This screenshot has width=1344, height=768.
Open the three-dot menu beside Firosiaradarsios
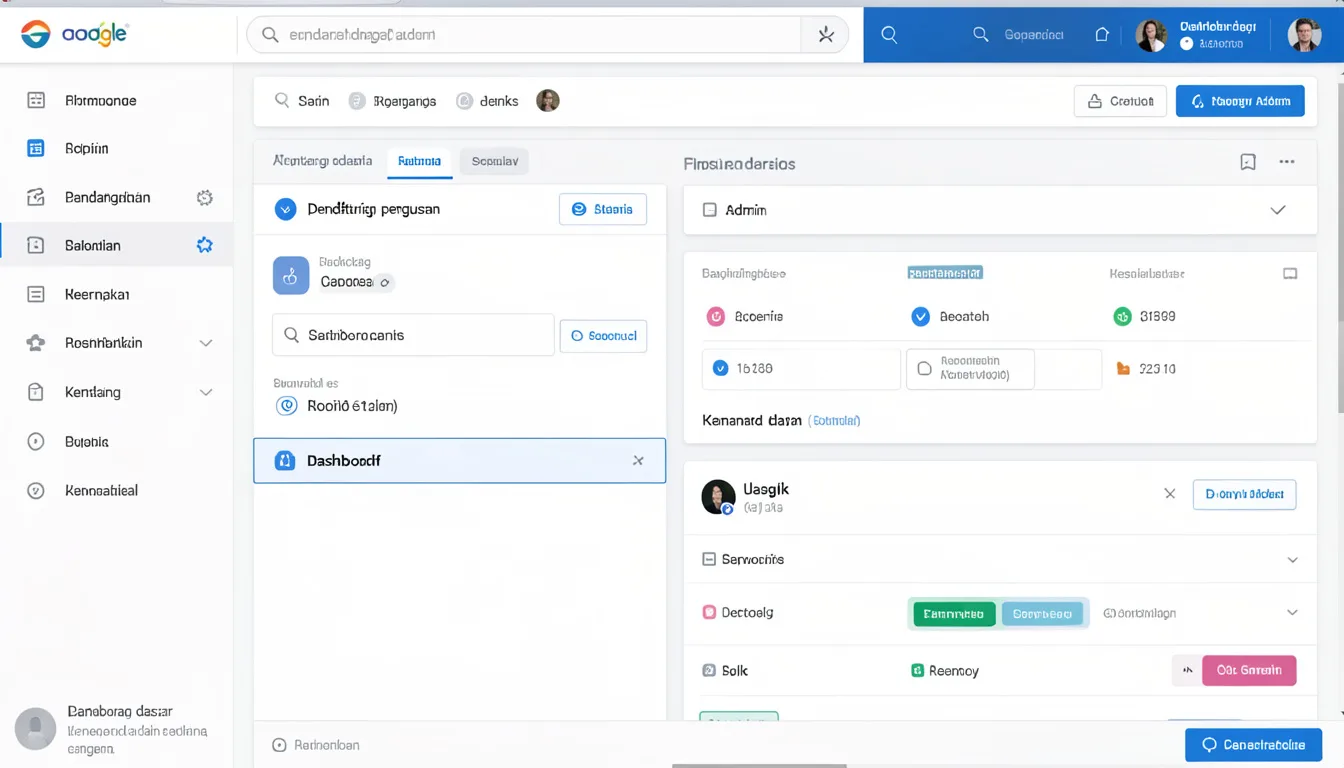(x=1287, y=162)
